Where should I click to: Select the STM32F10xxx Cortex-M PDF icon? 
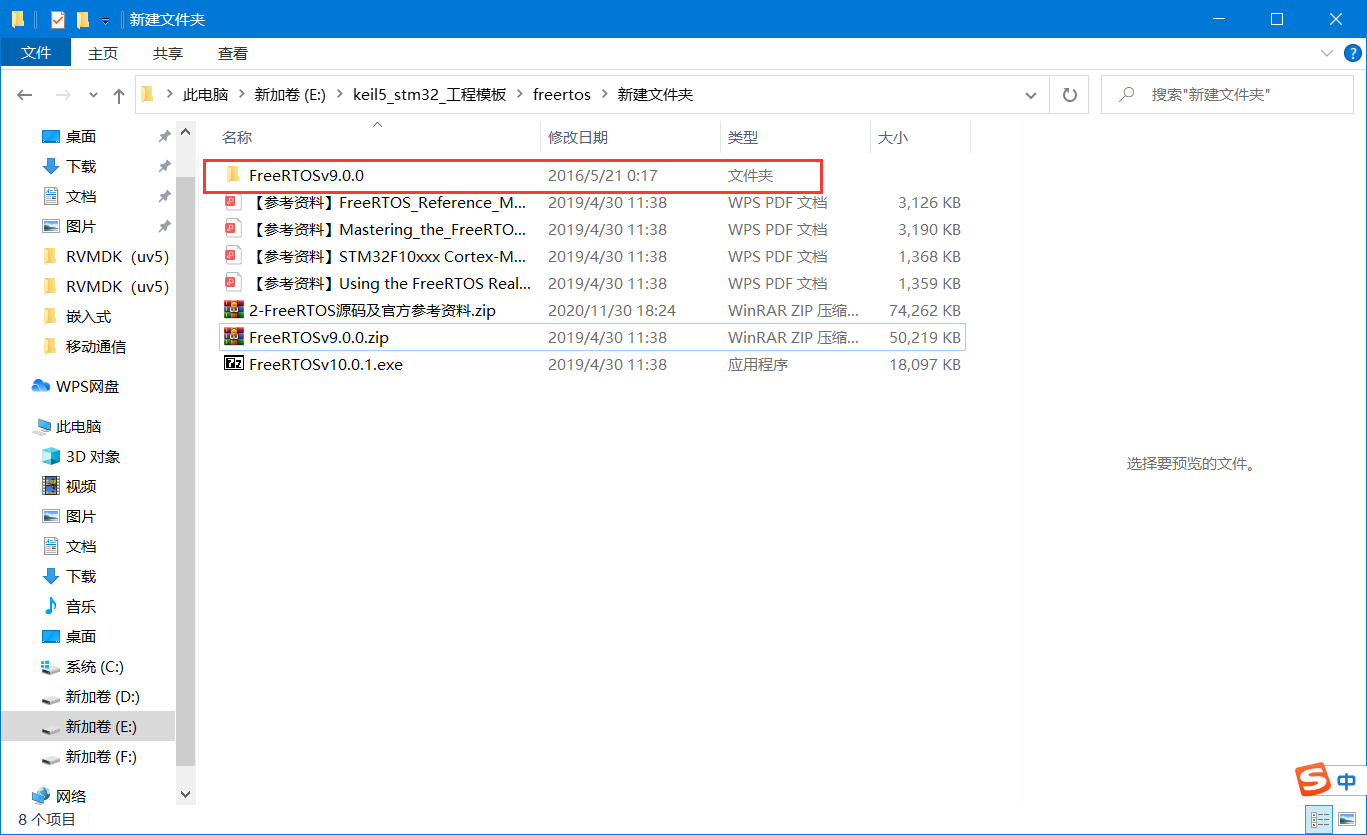coord(233,256)
